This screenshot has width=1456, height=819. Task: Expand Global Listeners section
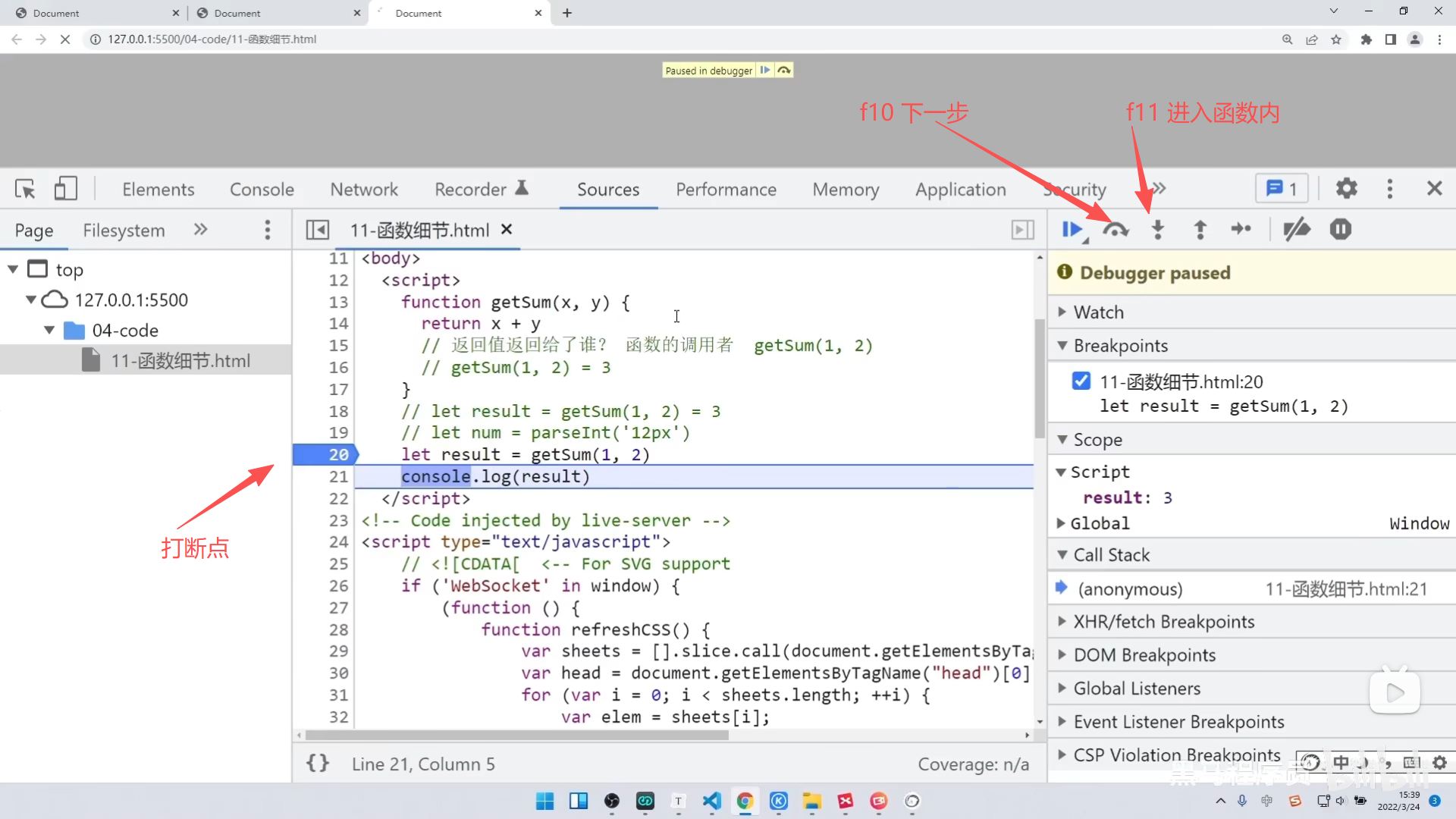click(x=1251, y=688)
